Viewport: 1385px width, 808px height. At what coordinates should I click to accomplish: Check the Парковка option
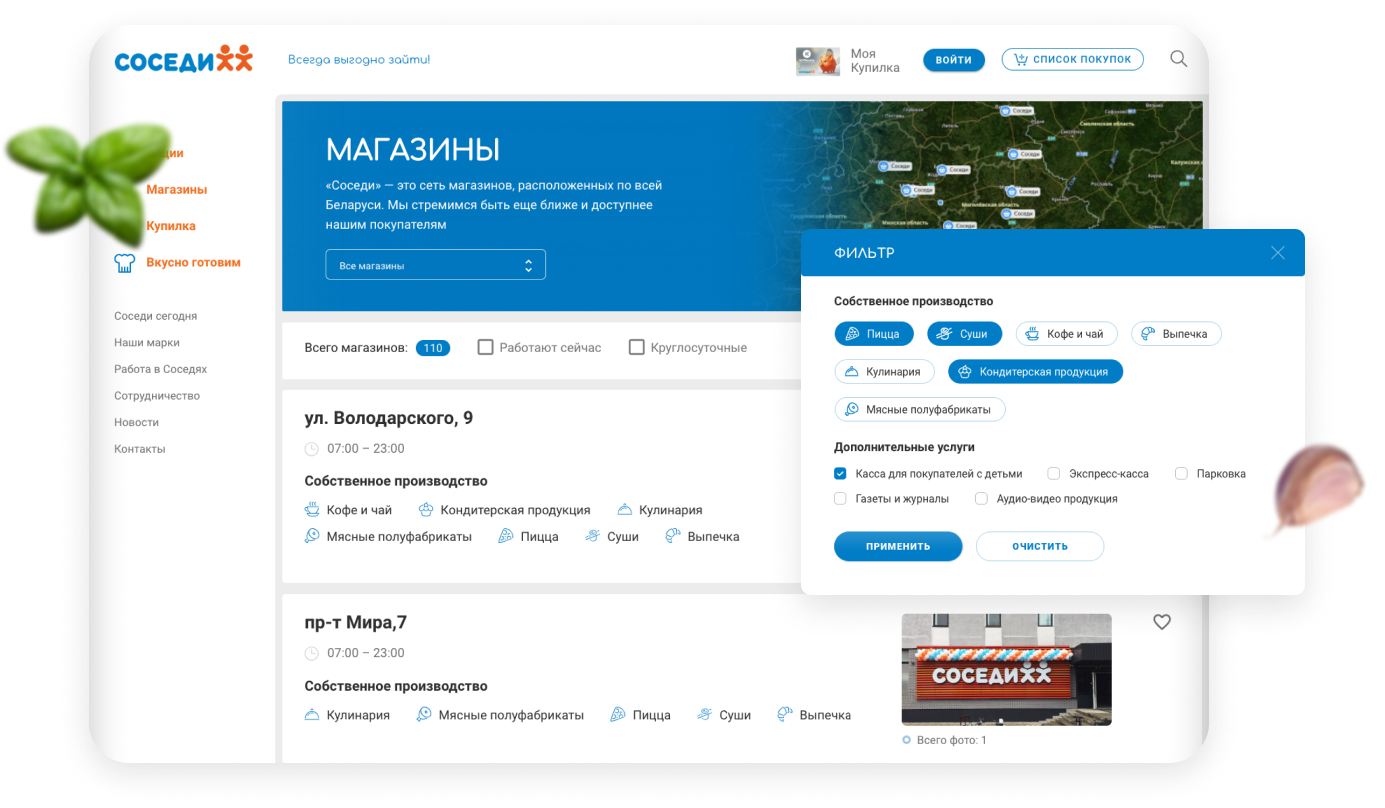tap(1181, 474)
